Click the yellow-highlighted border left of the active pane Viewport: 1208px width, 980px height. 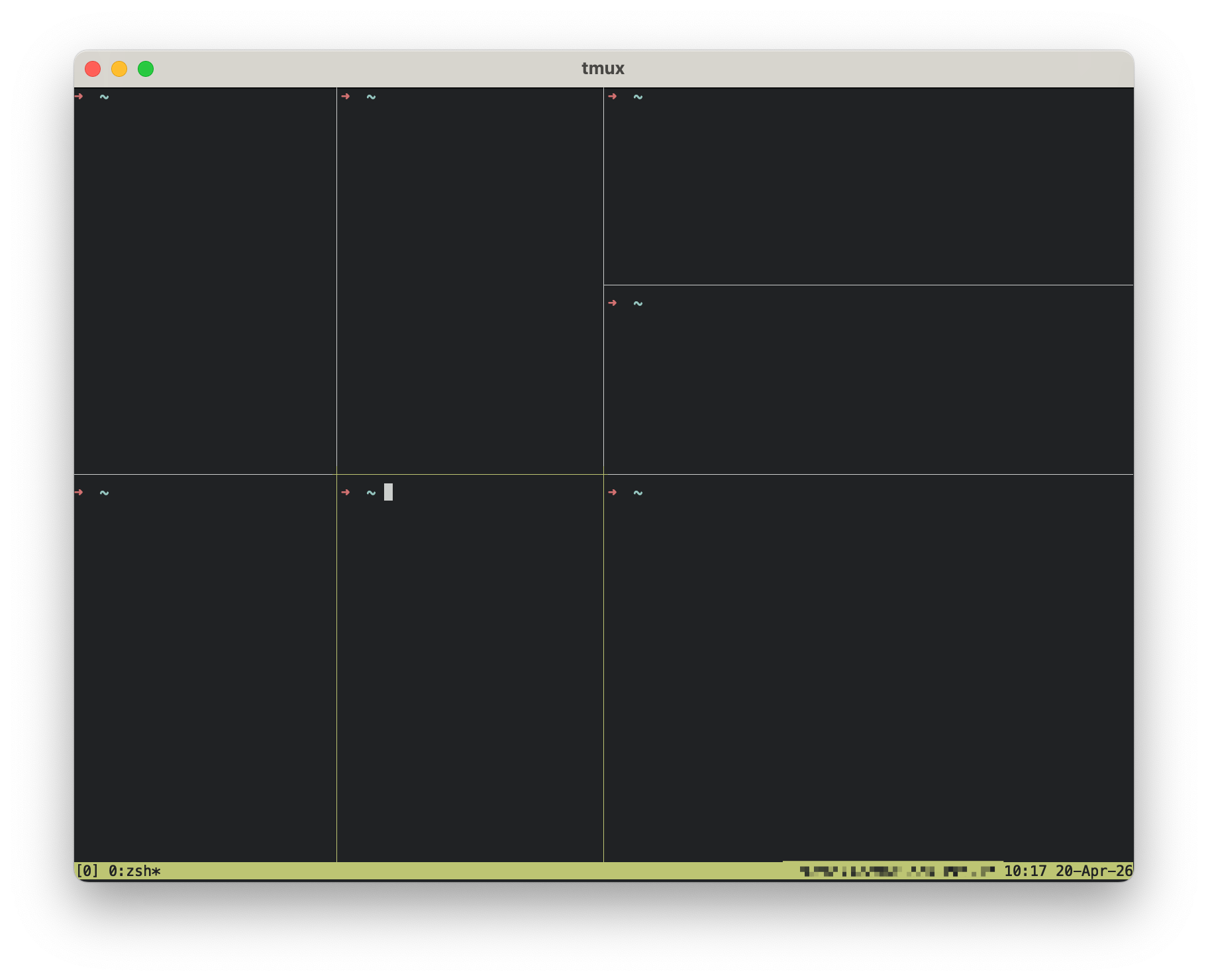pos(336,662)
